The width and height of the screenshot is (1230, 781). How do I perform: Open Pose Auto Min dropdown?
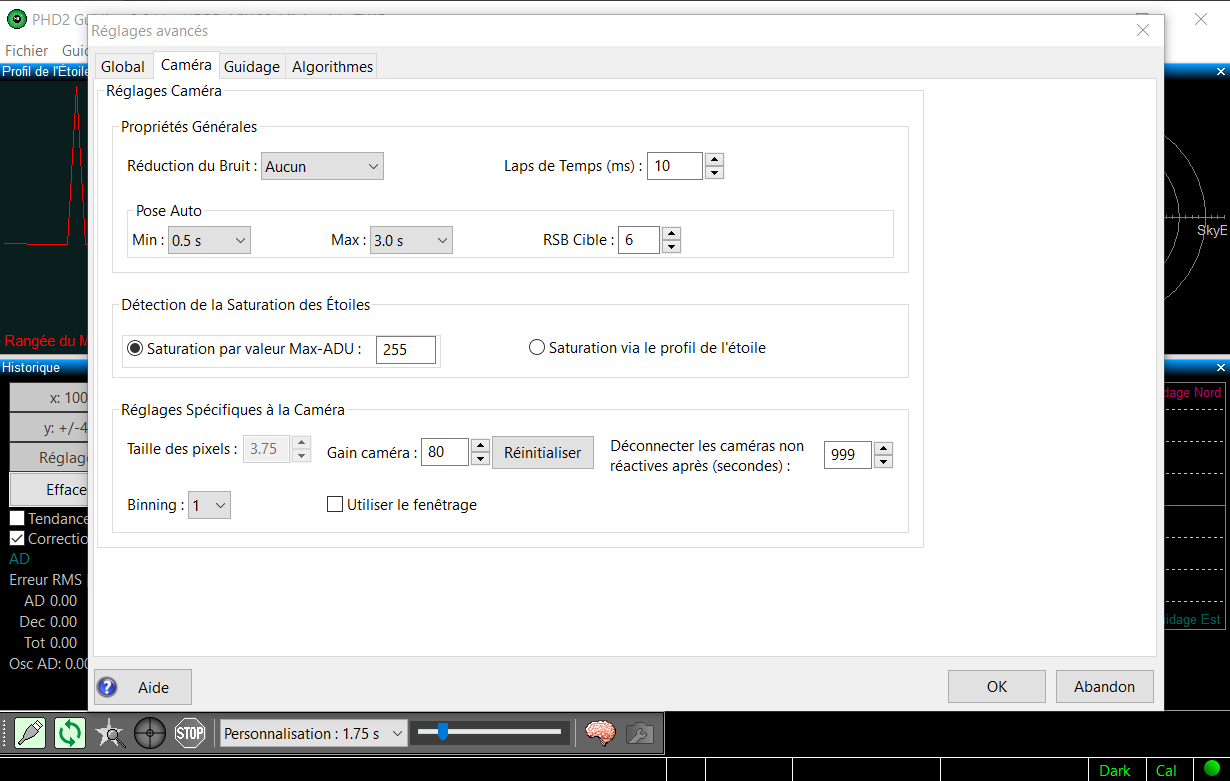coord(209,240)
